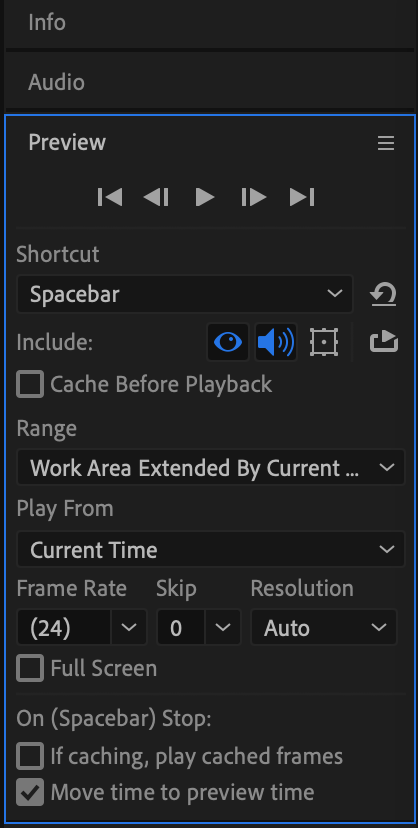Reset shortcut settings with the reset icon
Viewport: 418px width, 828px height.
click(383, 294)
